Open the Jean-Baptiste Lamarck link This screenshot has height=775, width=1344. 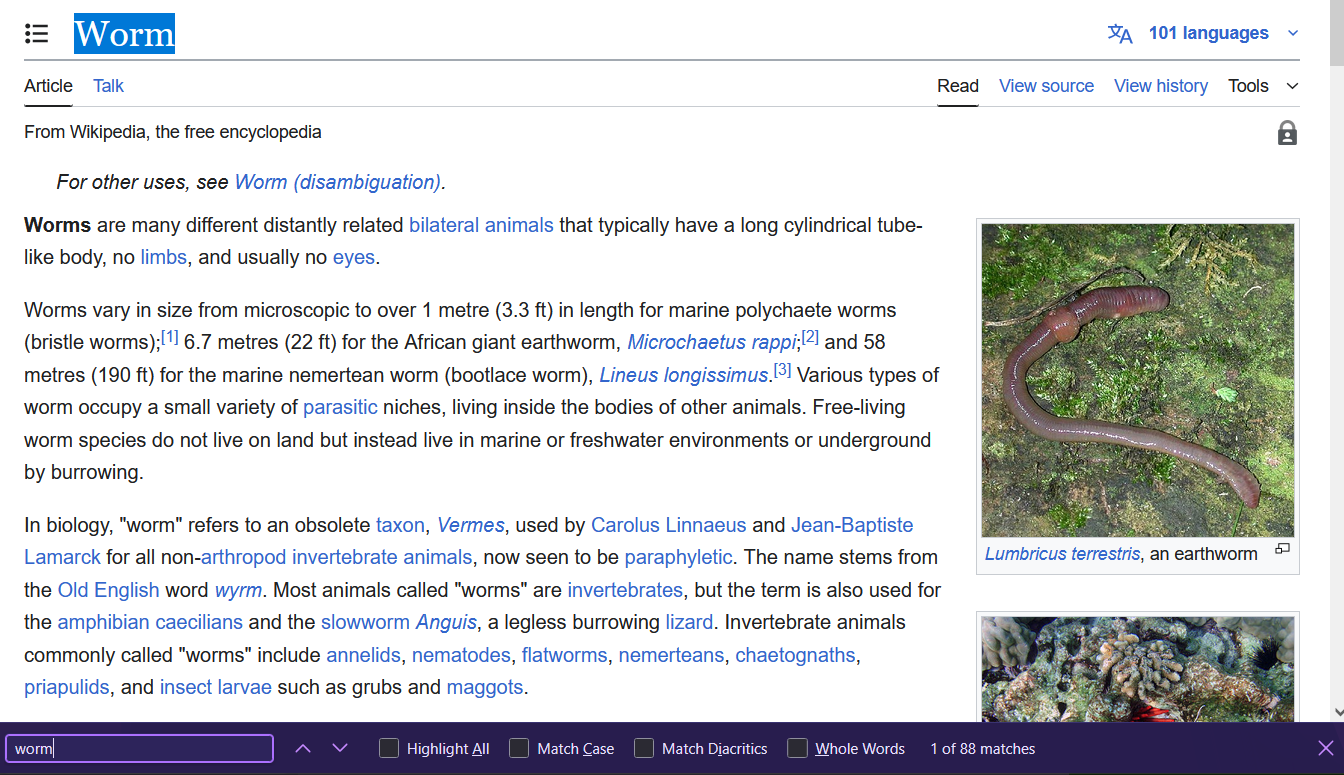[x=852, y=525]
